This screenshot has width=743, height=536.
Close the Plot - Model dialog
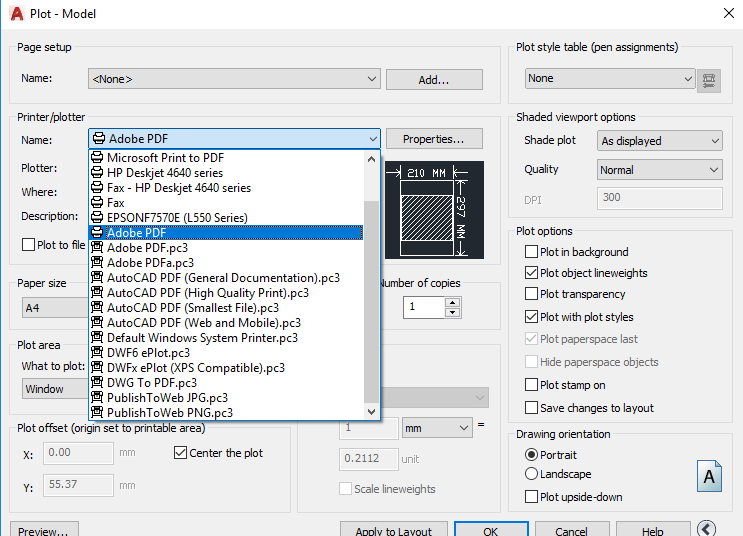[729, 13]
